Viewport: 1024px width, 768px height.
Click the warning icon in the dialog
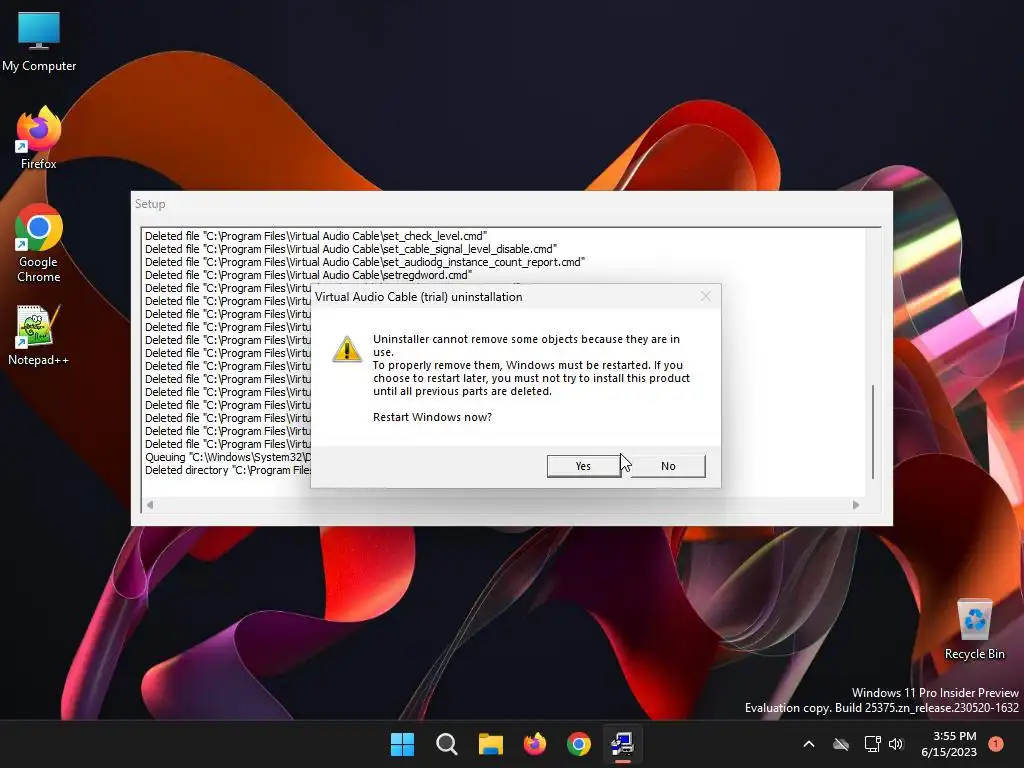click(347, 349)
